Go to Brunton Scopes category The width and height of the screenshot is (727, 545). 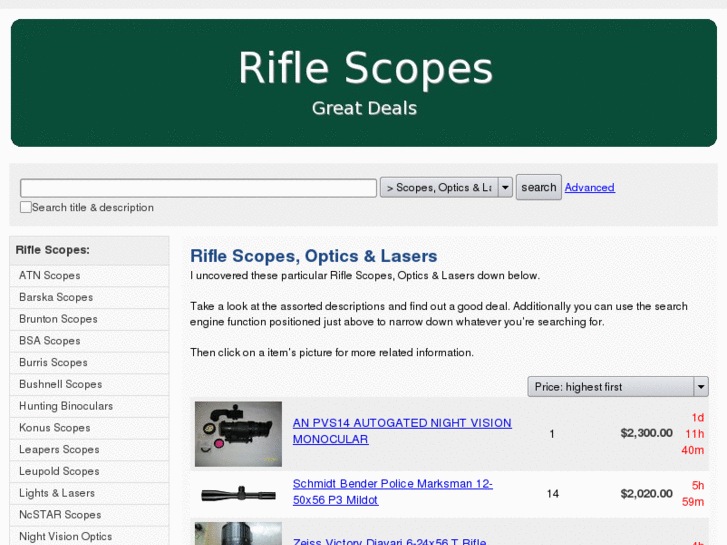pyautogui.click(x=58, y=319)
